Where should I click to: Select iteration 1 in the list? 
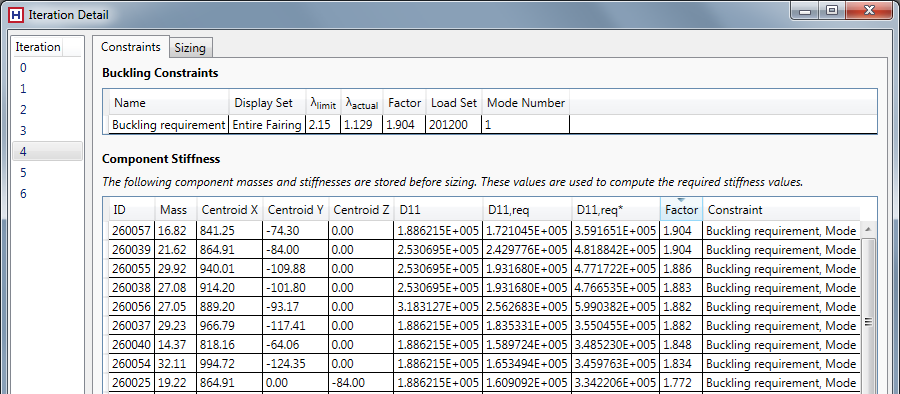tap(48, 89)
